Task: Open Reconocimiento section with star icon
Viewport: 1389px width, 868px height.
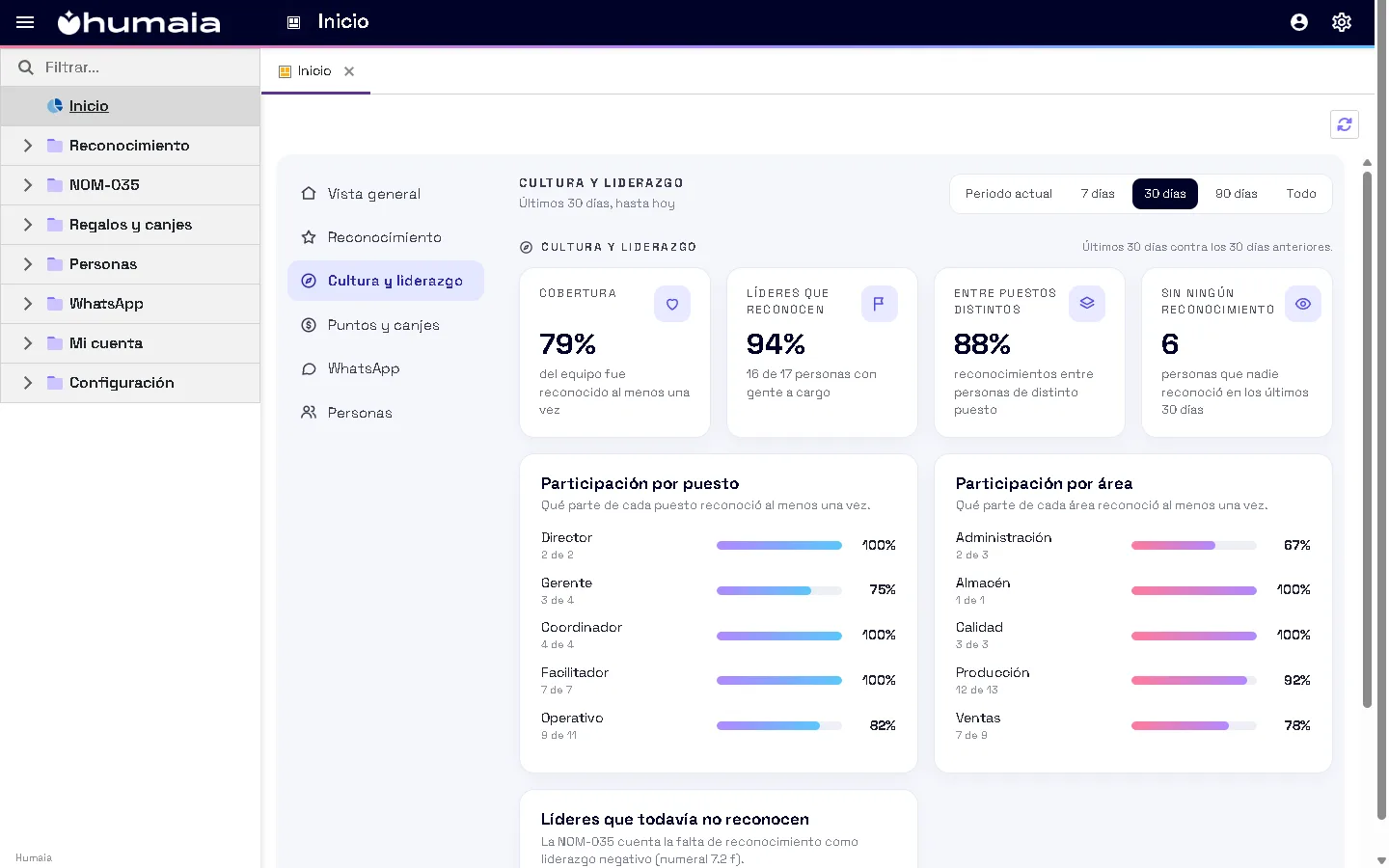Action: click(x=386, y=237)
